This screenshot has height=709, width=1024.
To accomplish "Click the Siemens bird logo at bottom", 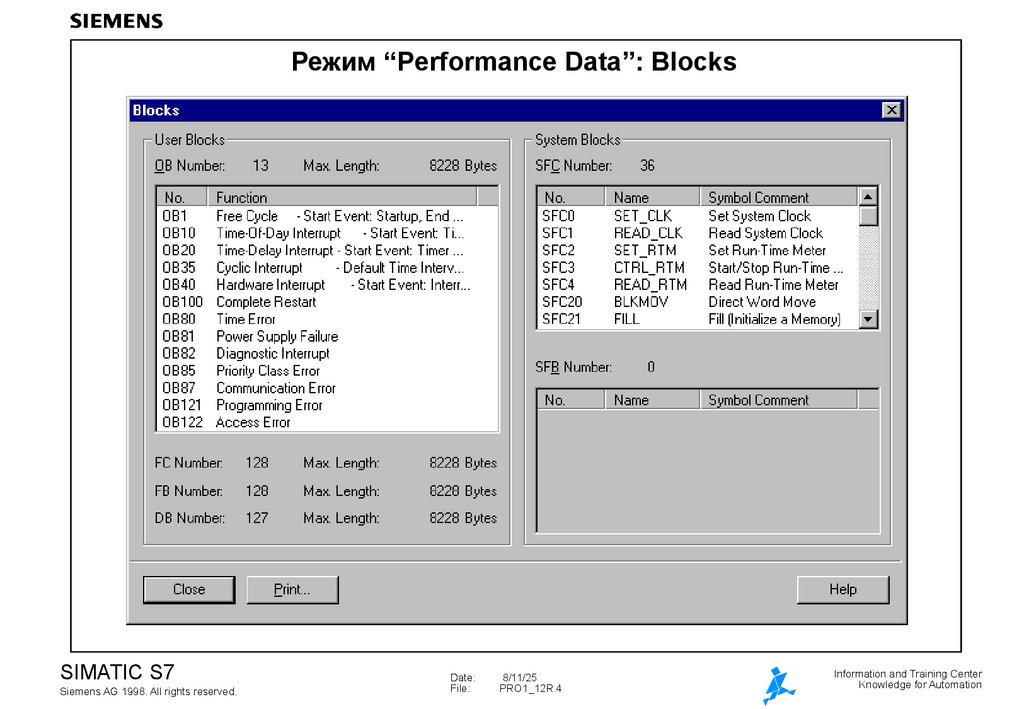I will (778, 684).
